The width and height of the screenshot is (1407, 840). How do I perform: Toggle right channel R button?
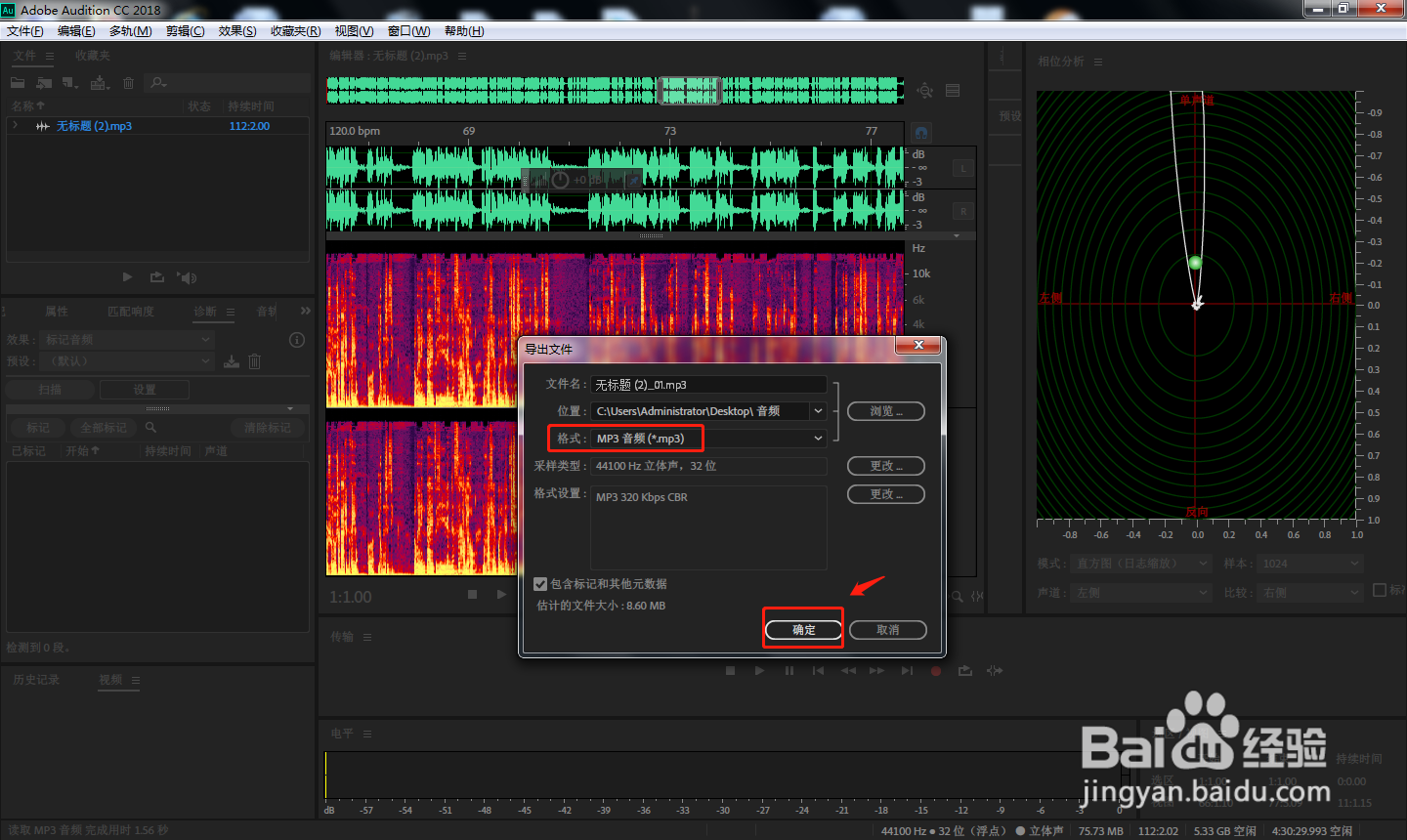click(963, 211)
